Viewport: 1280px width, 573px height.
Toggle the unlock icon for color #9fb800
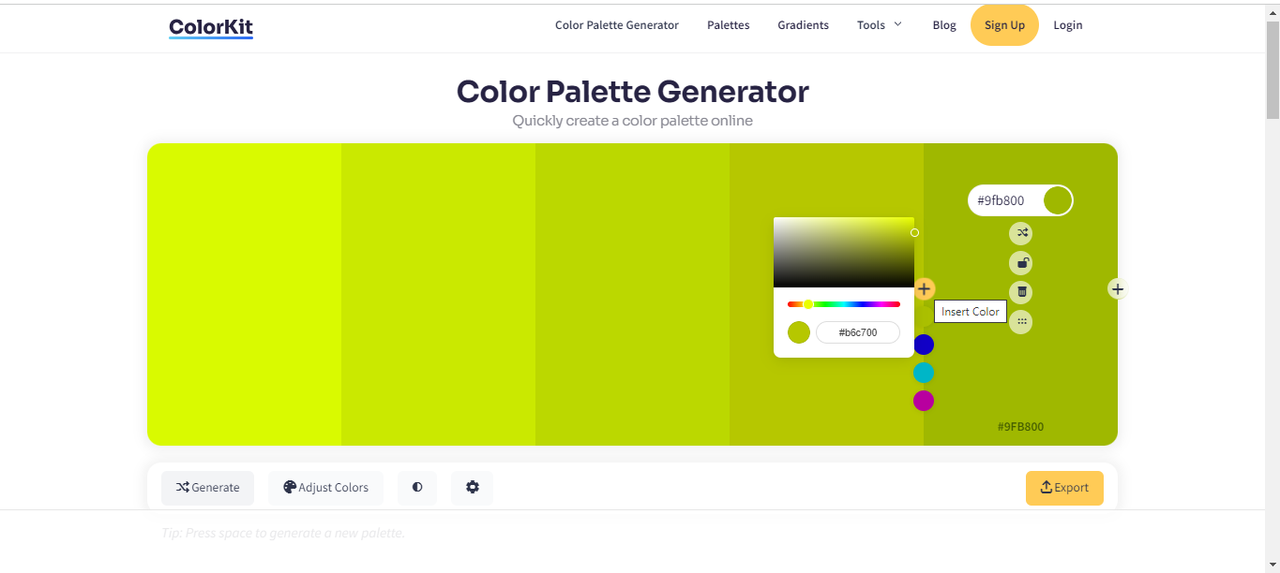coord(1021,263)
